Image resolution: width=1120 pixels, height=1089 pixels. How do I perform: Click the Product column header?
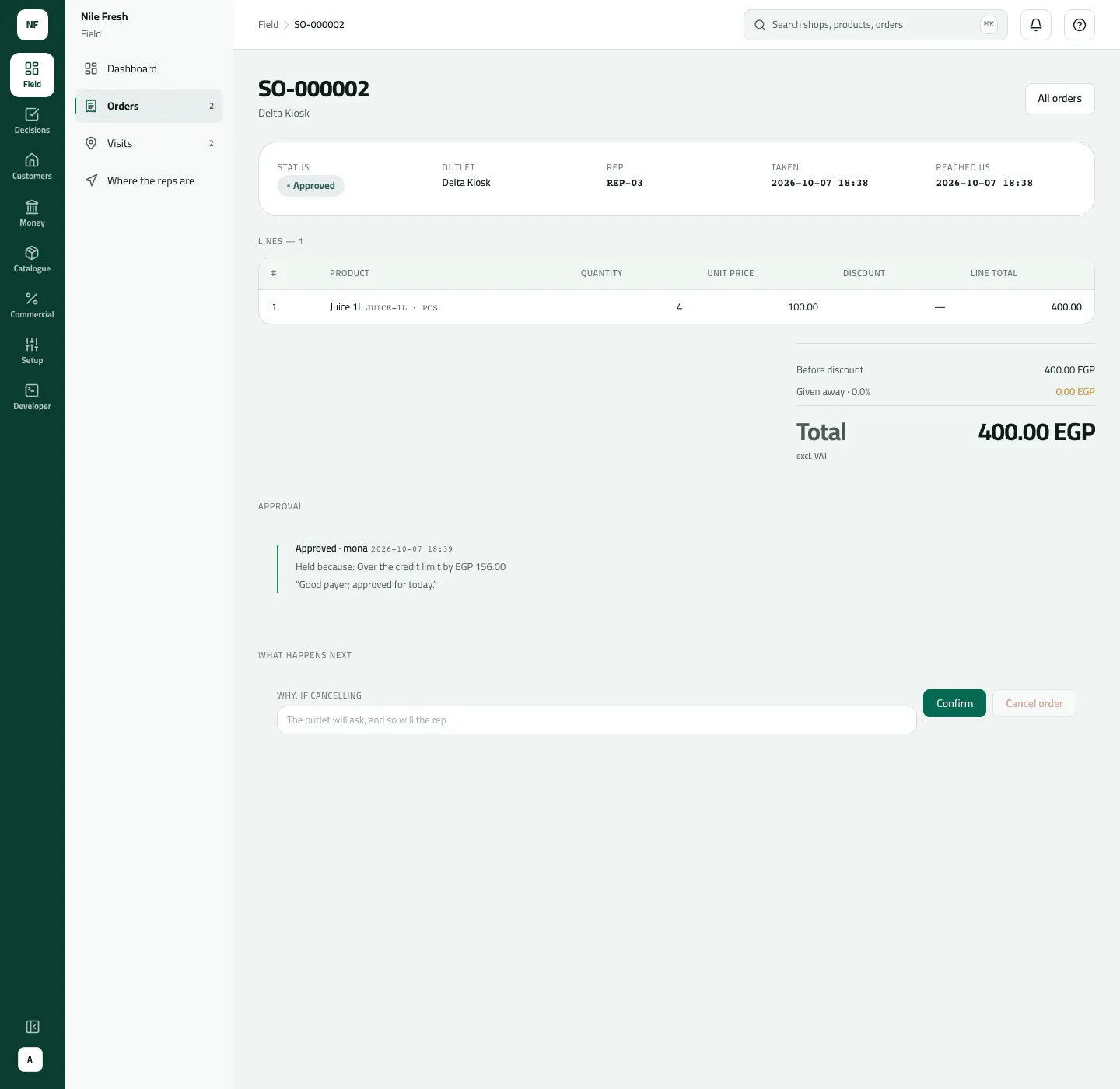[349, 273]
